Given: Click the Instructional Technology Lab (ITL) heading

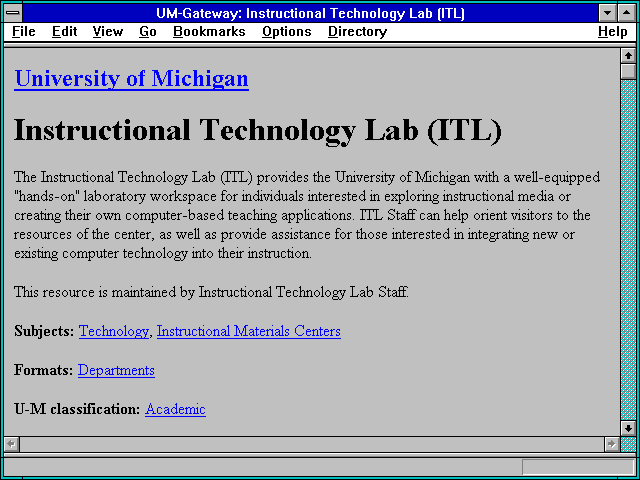Looking at the screenshot, I should click(x=258, y=131).
